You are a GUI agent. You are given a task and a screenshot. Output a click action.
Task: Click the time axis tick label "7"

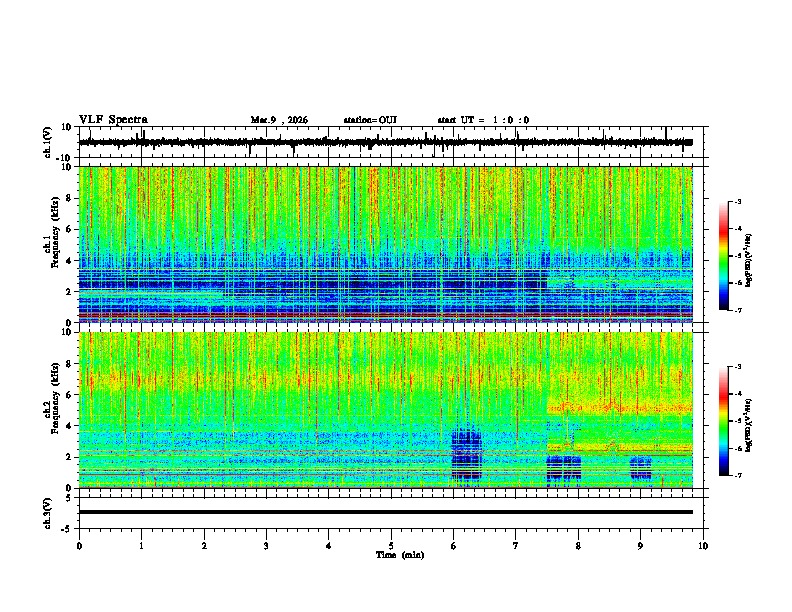point(516,545)
